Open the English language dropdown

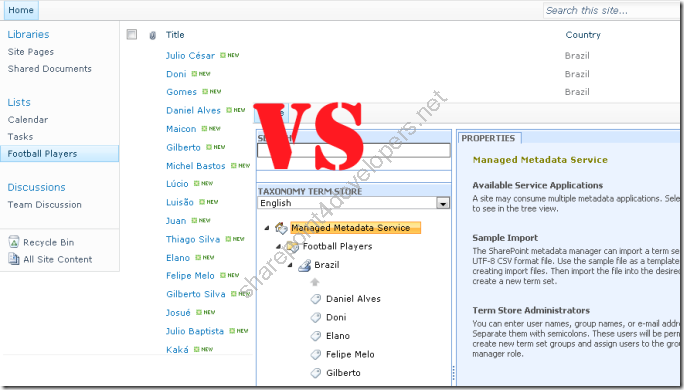pos(443,203)
